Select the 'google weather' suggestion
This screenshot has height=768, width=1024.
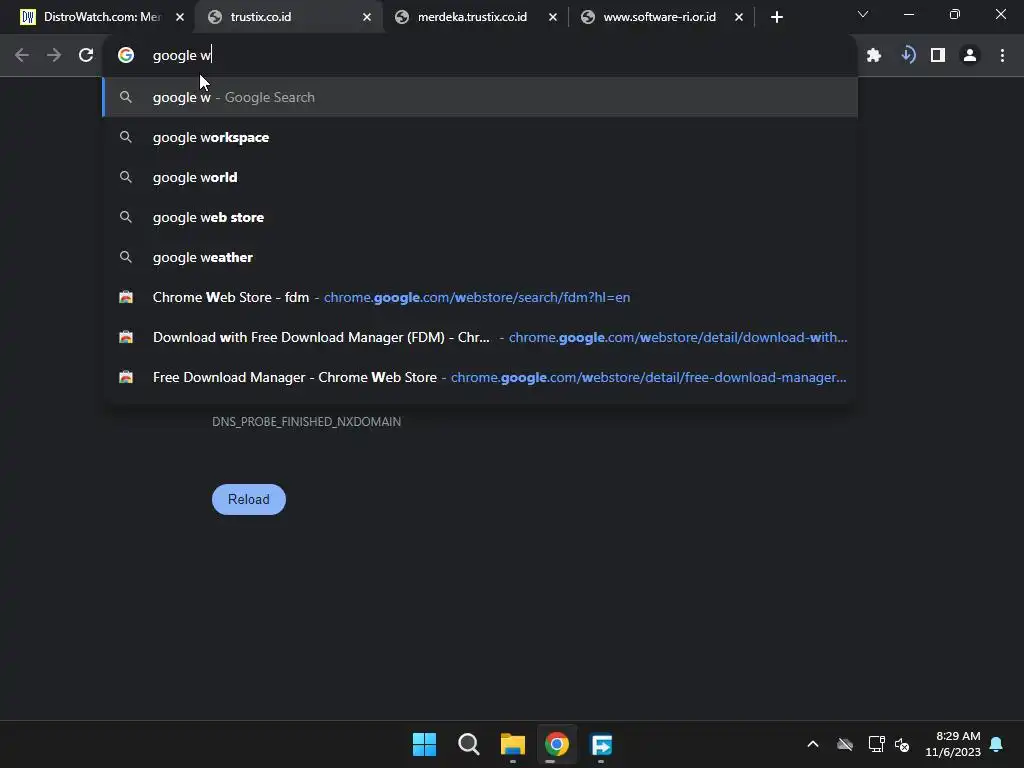(x=480, y=257)
